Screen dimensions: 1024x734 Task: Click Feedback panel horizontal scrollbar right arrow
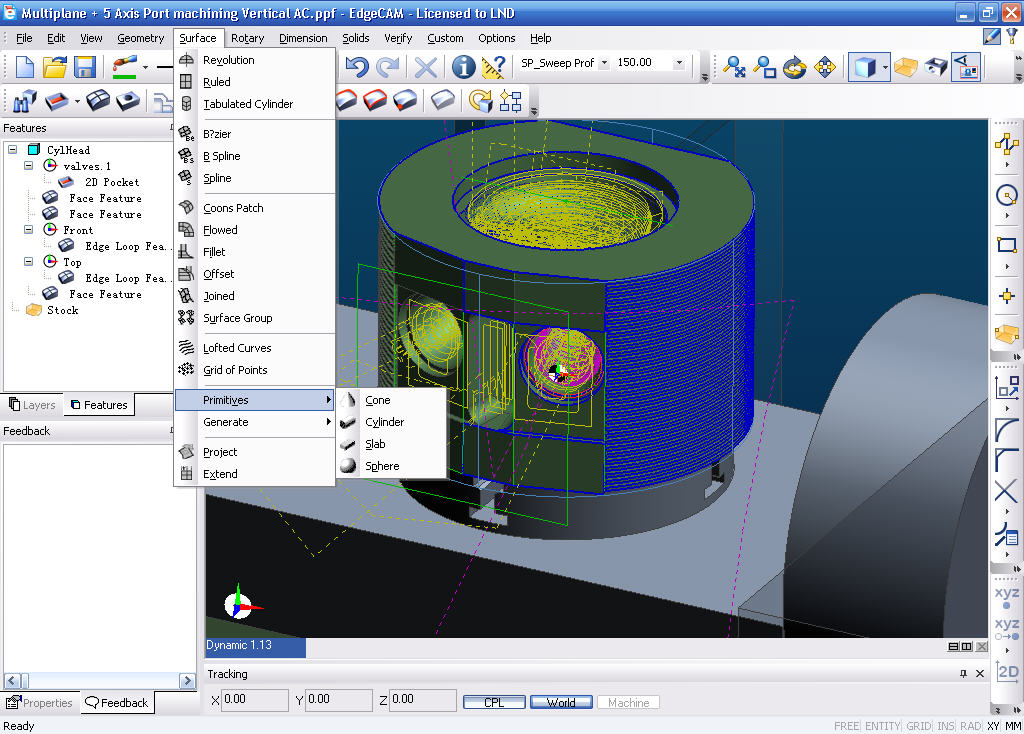point(187,680)
